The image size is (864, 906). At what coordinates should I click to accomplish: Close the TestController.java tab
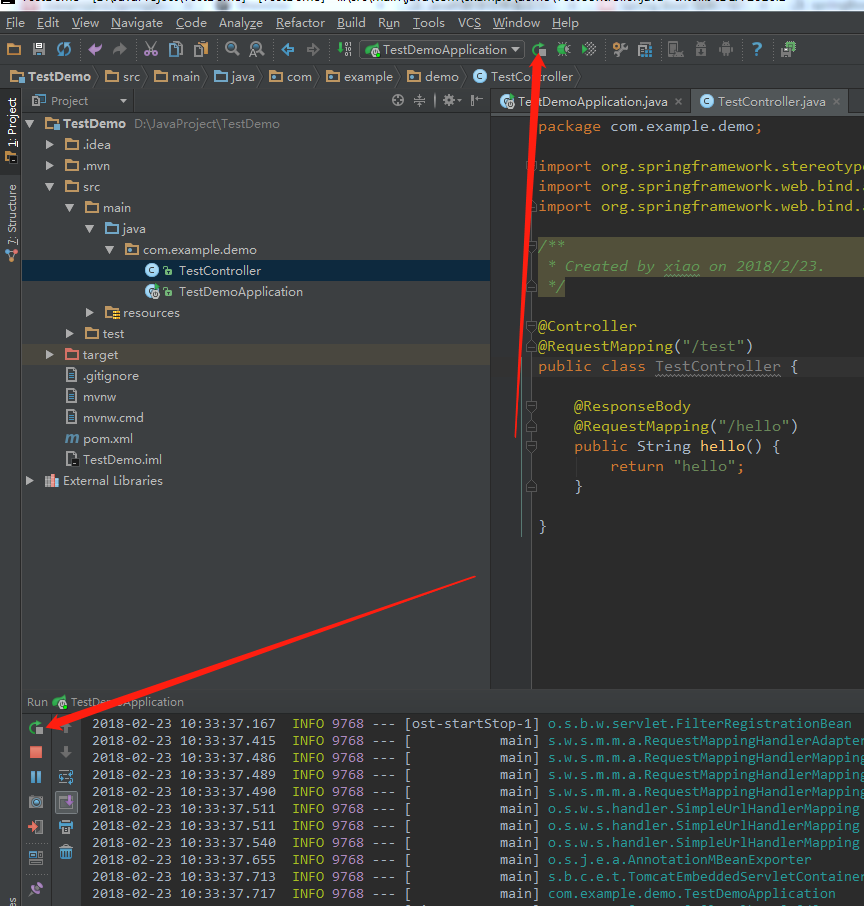point(836,102)
